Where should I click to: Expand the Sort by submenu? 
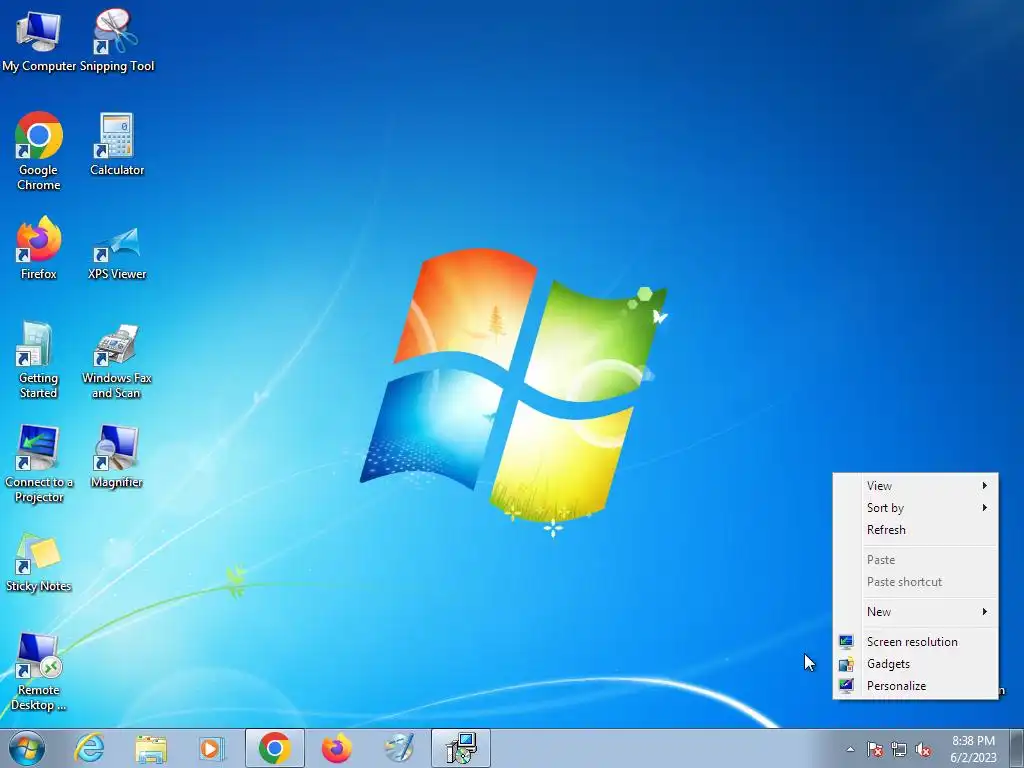[916, 508]
